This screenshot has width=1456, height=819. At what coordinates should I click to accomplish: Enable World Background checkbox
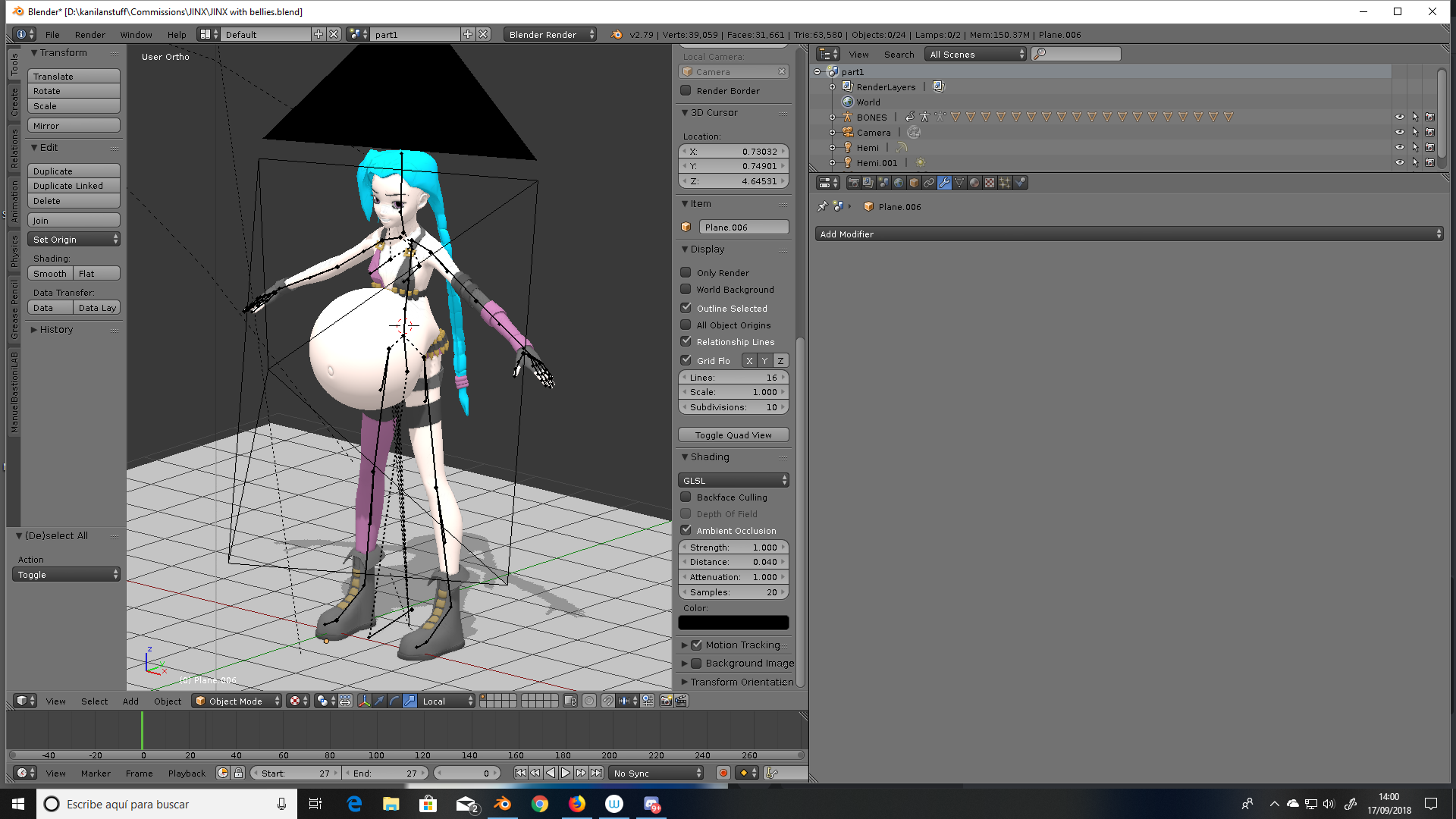click(686, 289)
